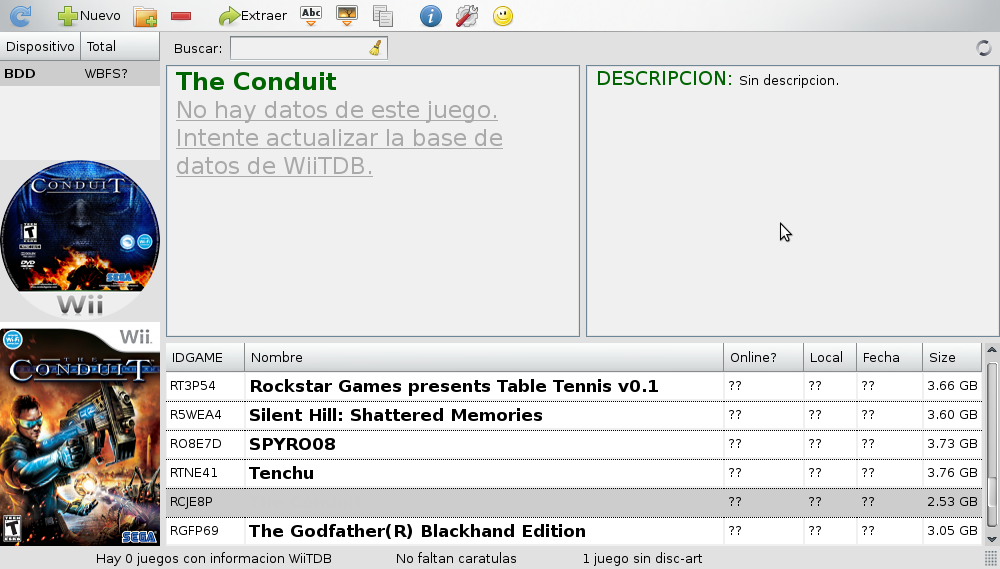Click the red minus delete icon
This screenshot has width=1000, height=569.
click(181, 16)
